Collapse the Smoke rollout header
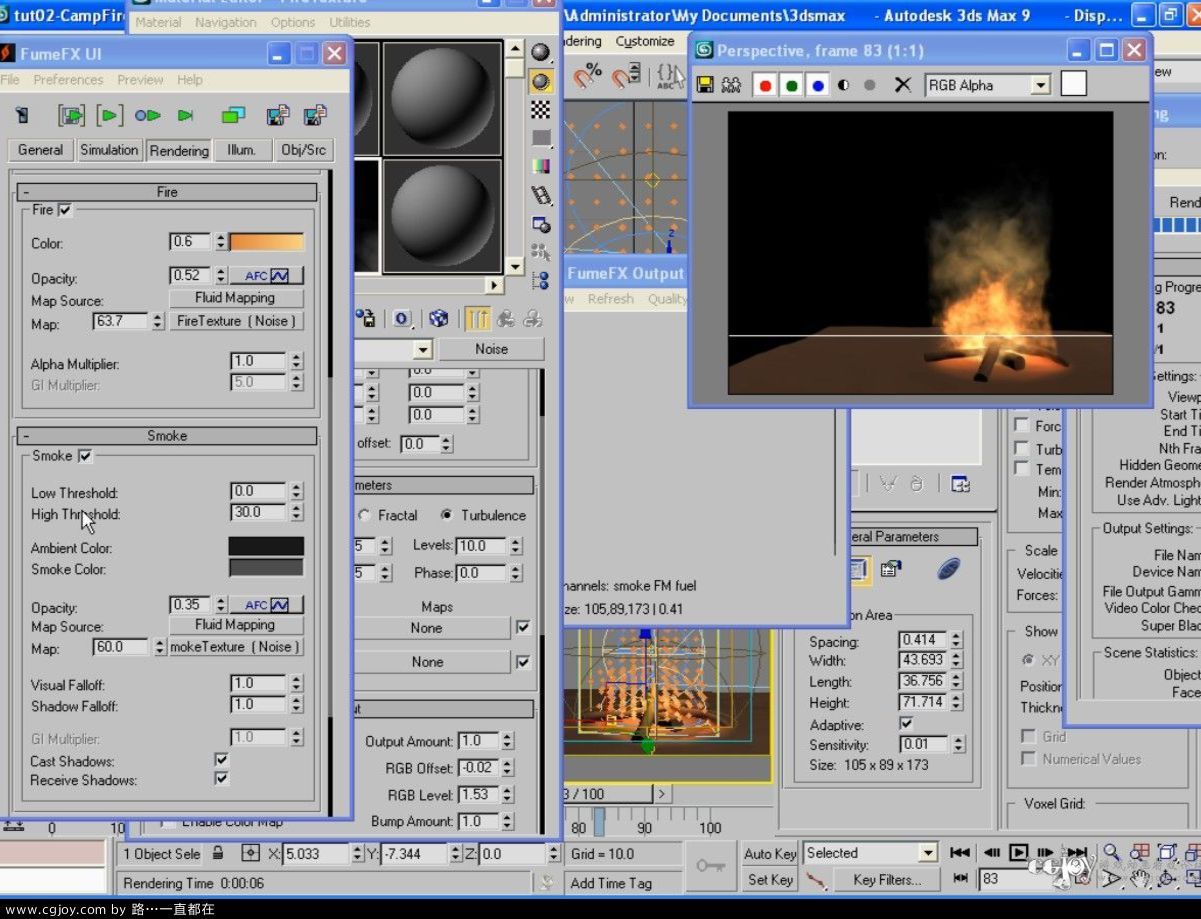The width and height of the screenshot is (1201, 919). (x=167, y=436)
